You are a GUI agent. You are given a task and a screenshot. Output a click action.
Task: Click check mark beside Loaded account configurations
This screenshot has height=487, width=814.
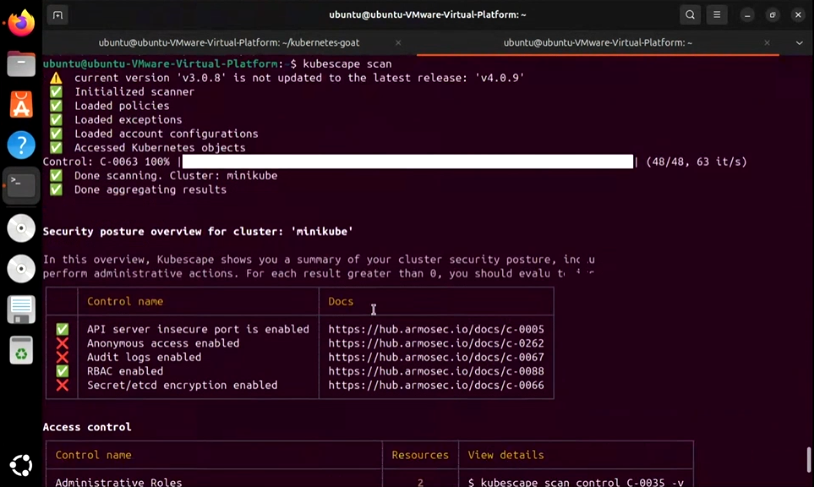click(56, 134)
